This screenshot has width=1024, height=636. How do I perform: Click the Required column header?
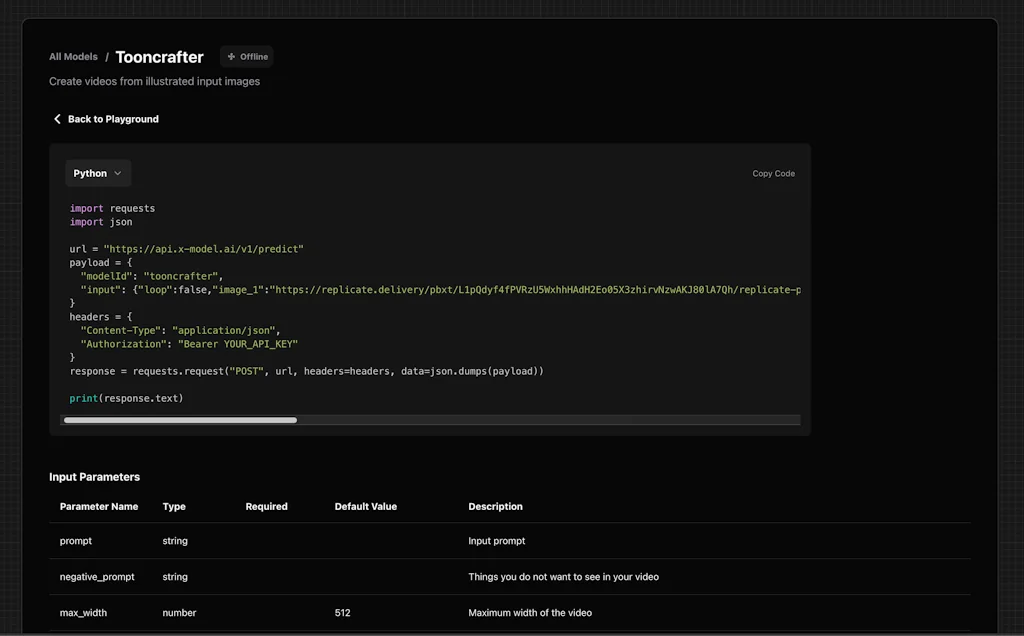tap(266, 506)
